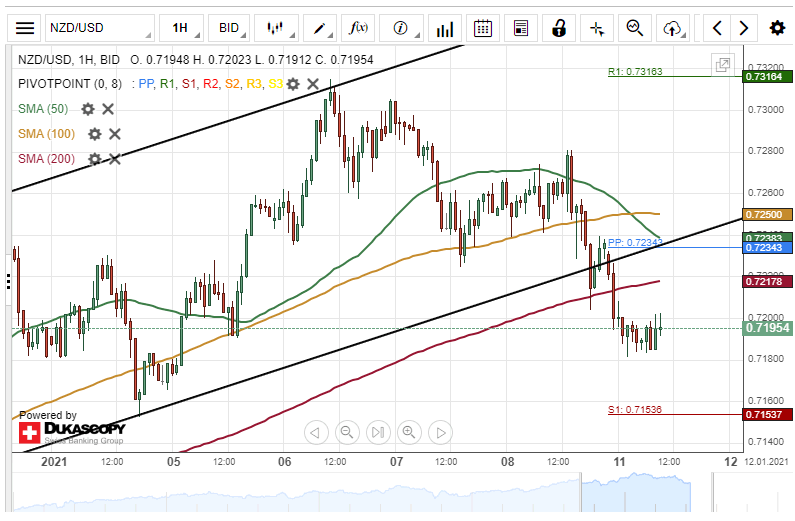Expand the 1H timeframe selector

tap(180, 27)
